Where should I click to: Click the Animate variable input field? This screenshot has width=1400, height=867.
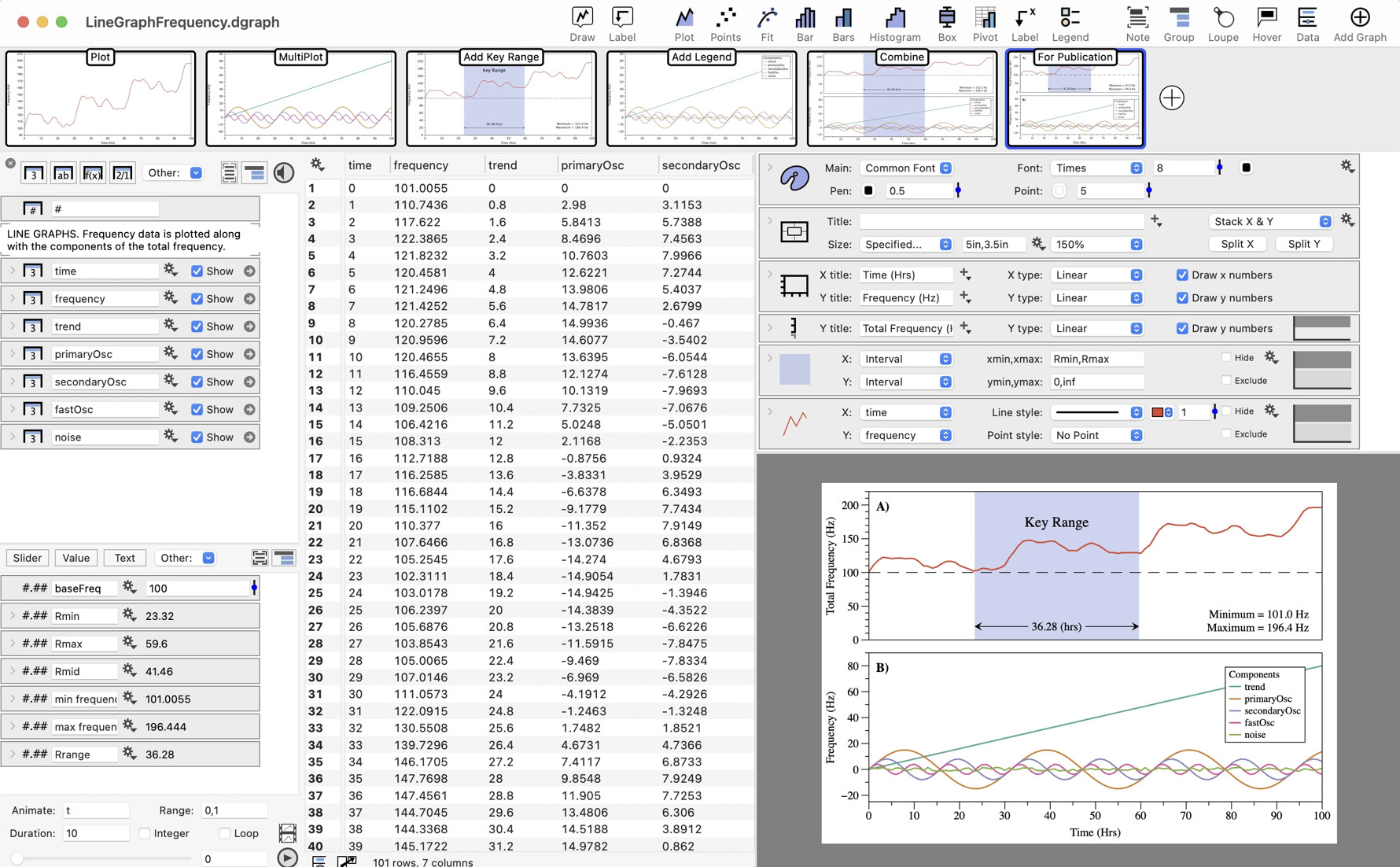[96, 810]
